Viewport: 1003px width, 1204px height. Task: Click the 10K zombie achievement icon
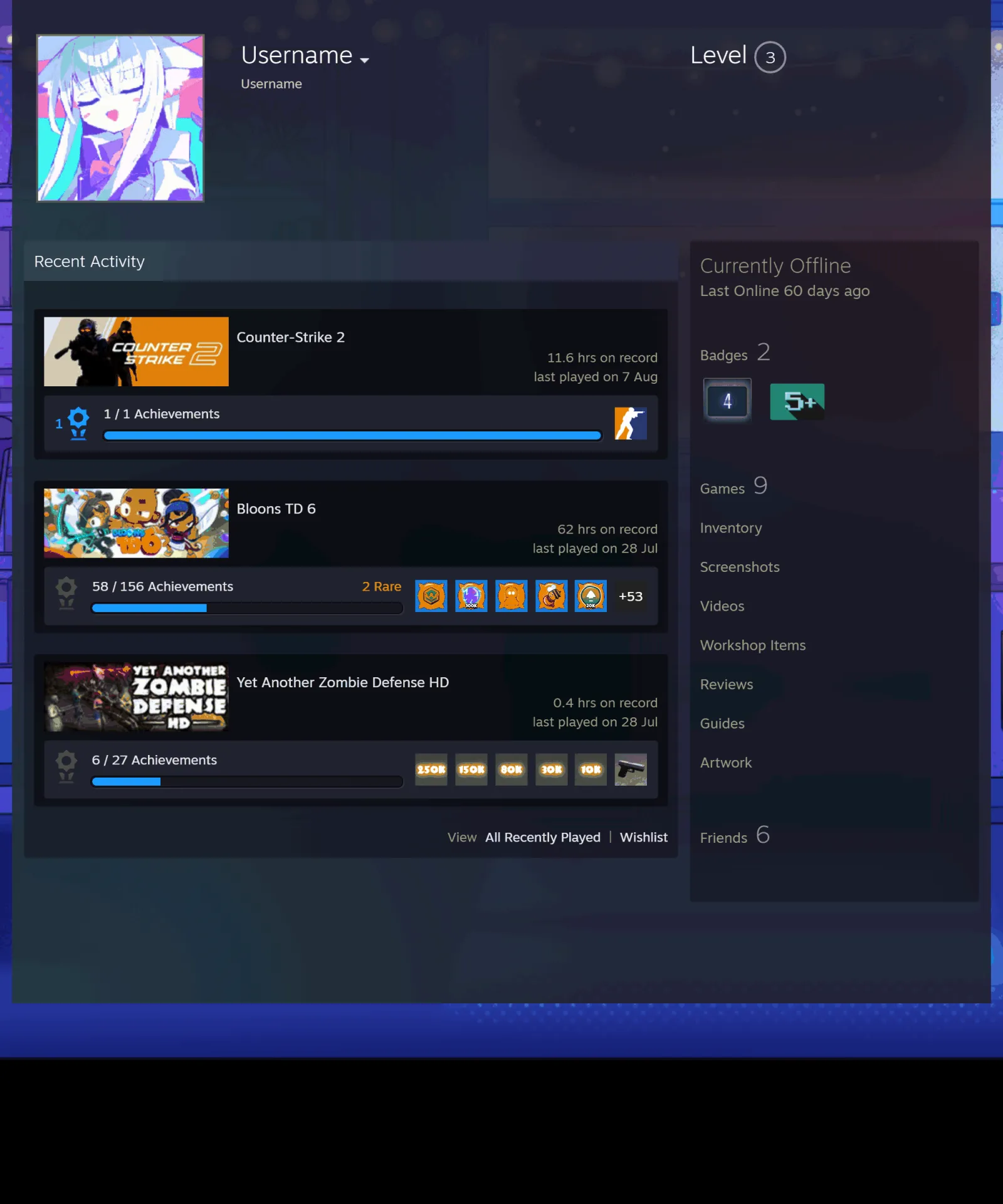[x=591, y=769]
